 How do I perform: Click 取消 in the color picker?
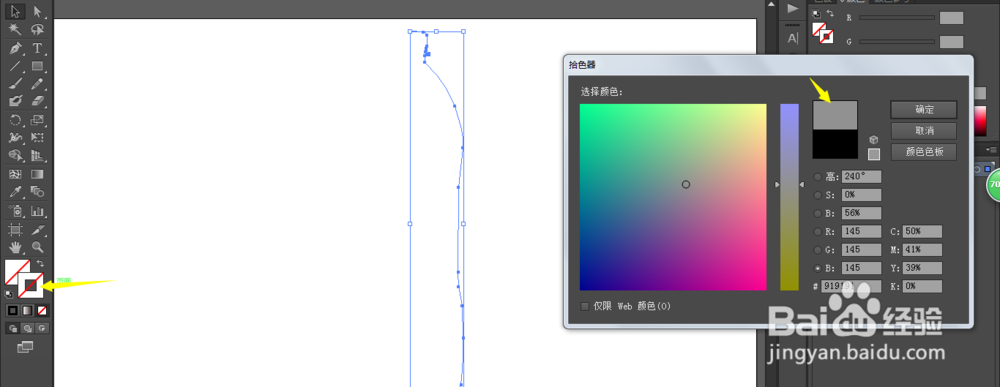click(923, 131)
